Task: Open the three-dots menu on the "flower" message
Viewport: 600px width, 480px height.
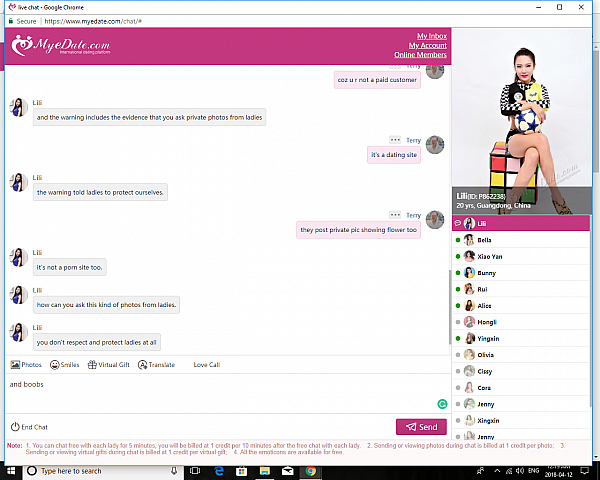Action: click(395, 215)
